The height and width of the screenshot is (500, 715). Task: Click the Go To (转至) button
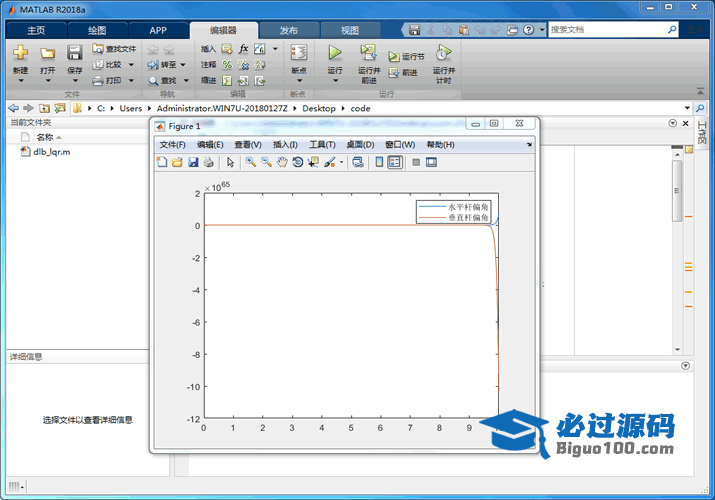pyautogui.click(x=161, y=65)
